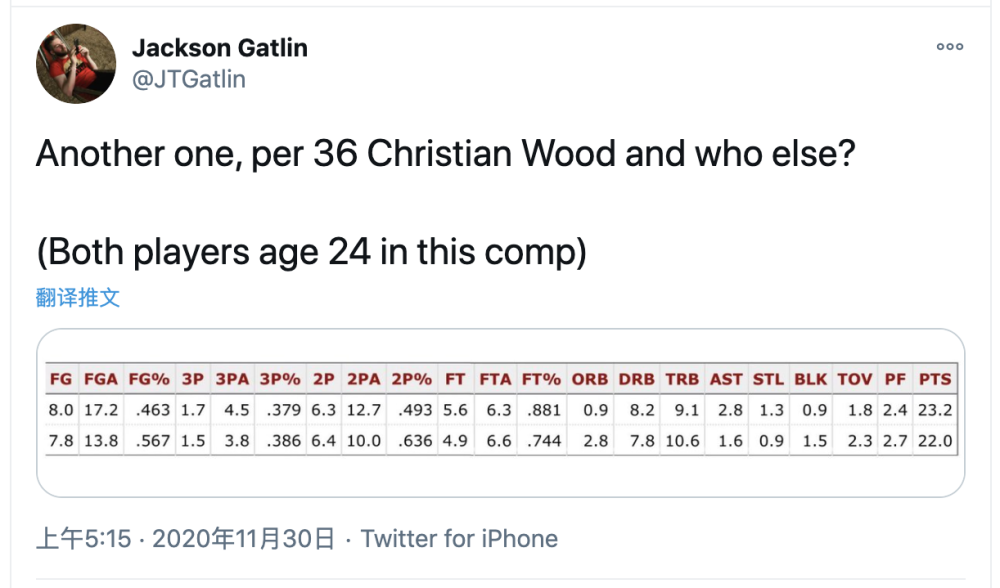Click the 23.2 points value
The image size is (1000, 588).
(x=935, y=410)
